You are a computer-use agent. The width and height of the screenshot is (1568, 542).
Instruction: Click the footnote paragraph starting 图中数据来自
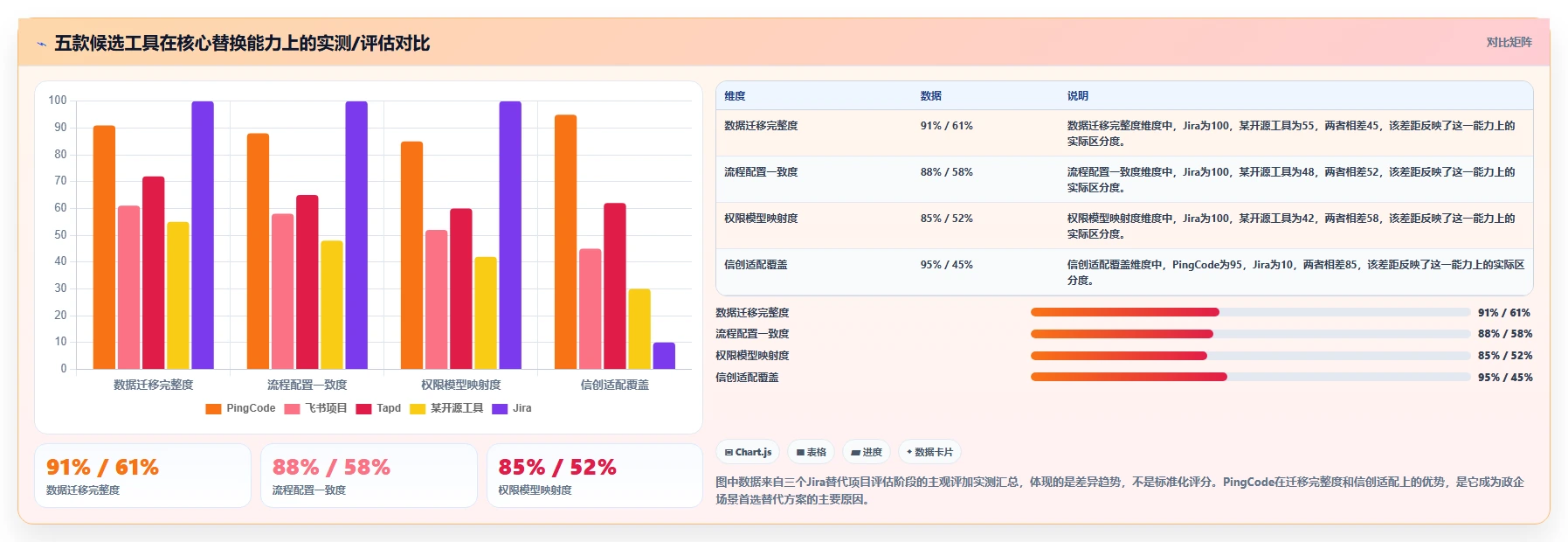click(1120, 490)
